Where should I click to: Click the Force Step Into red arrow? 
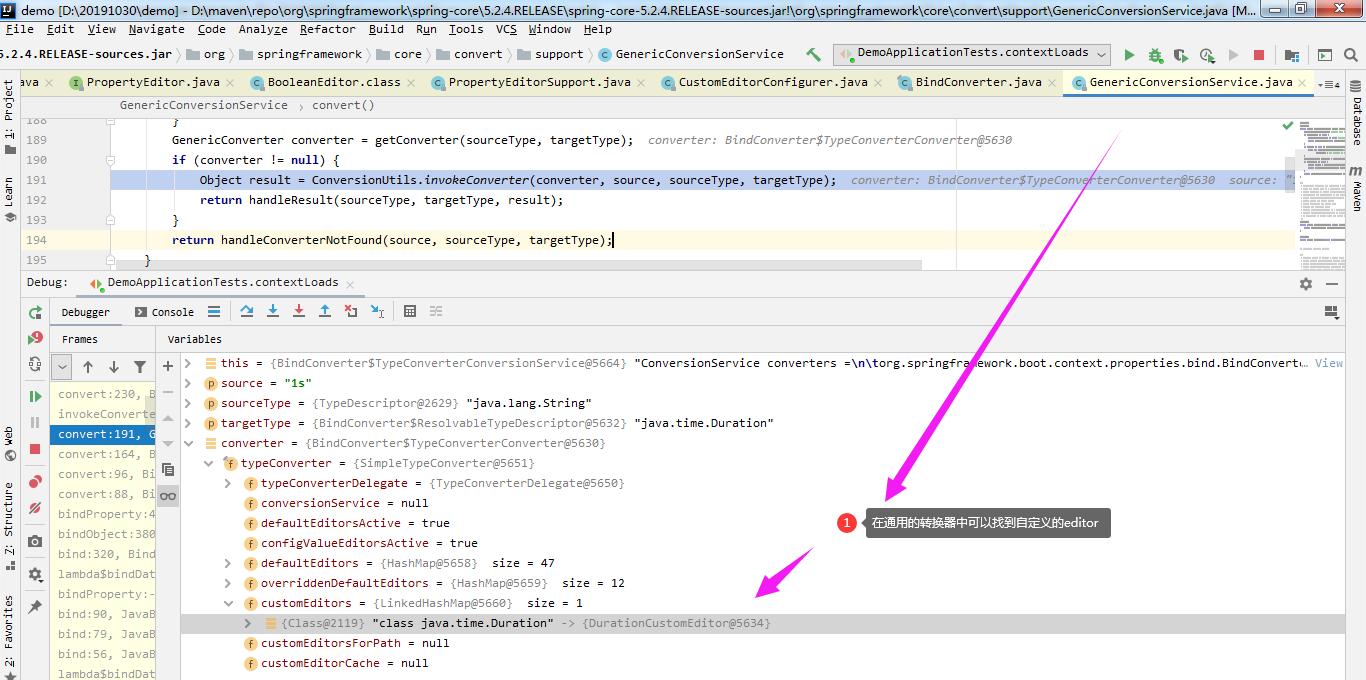pos(299,312)
